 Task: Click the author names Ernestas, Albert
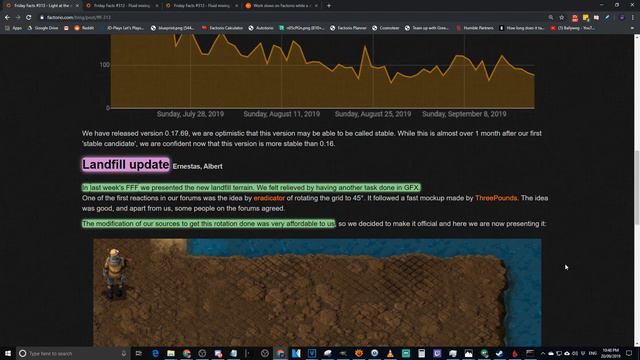pyautogui.click(x=198, y=167)
